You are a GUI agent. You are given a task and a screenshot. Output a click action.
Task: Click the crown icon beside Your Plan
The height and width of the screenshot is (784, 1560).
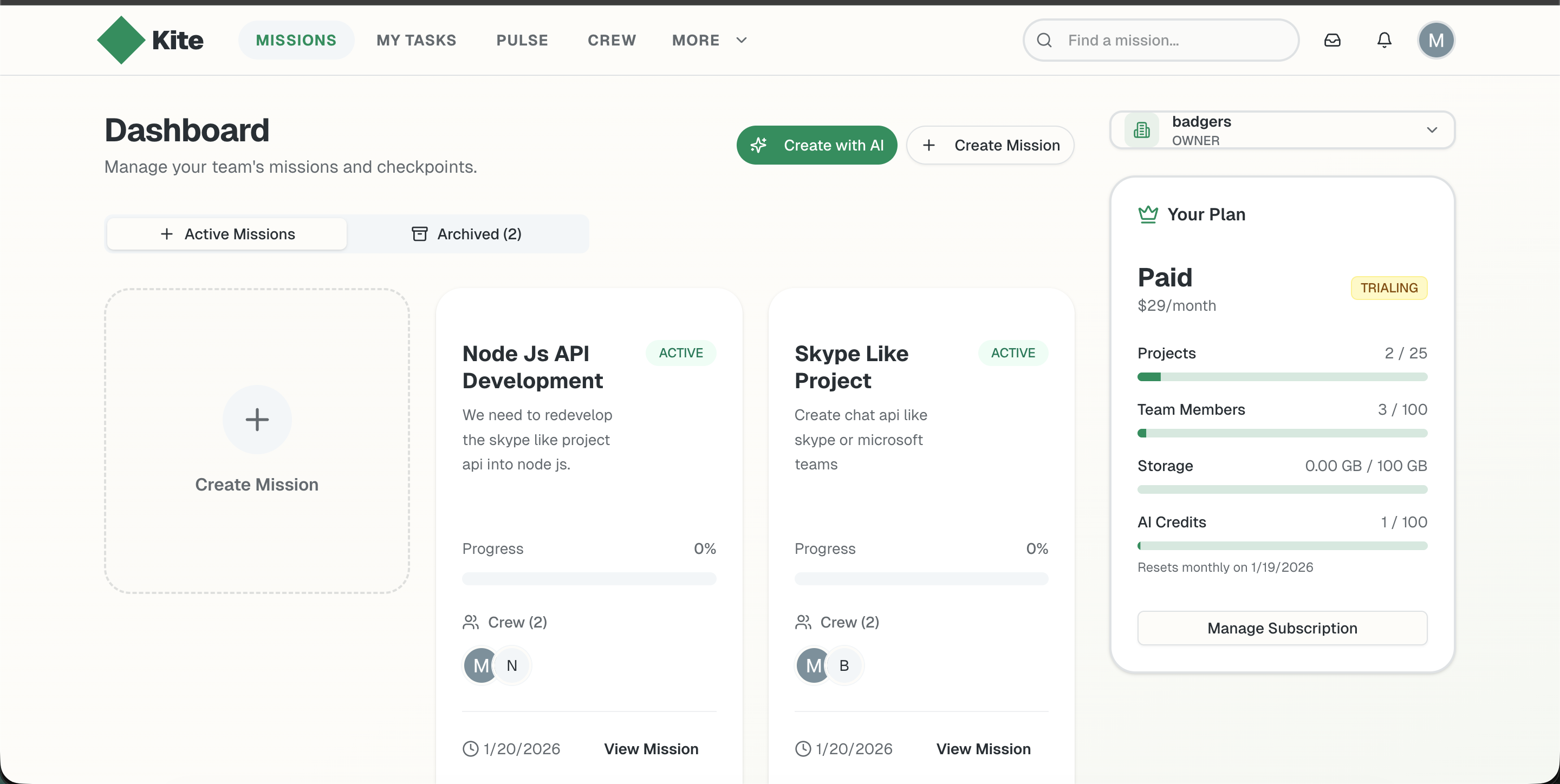[1148, 214]
